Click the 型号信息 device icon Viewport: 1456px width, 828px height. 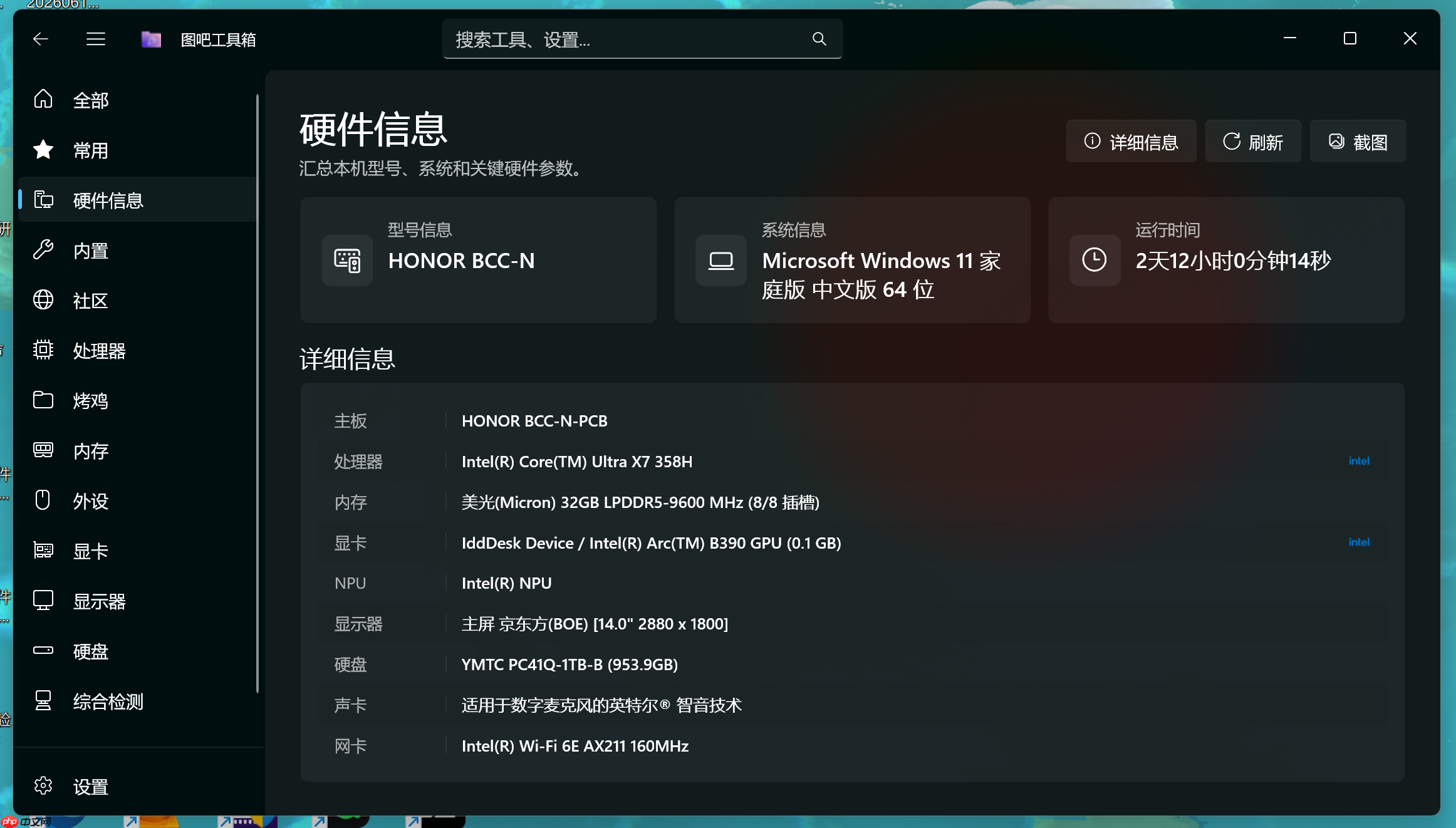tap(347, 260)
